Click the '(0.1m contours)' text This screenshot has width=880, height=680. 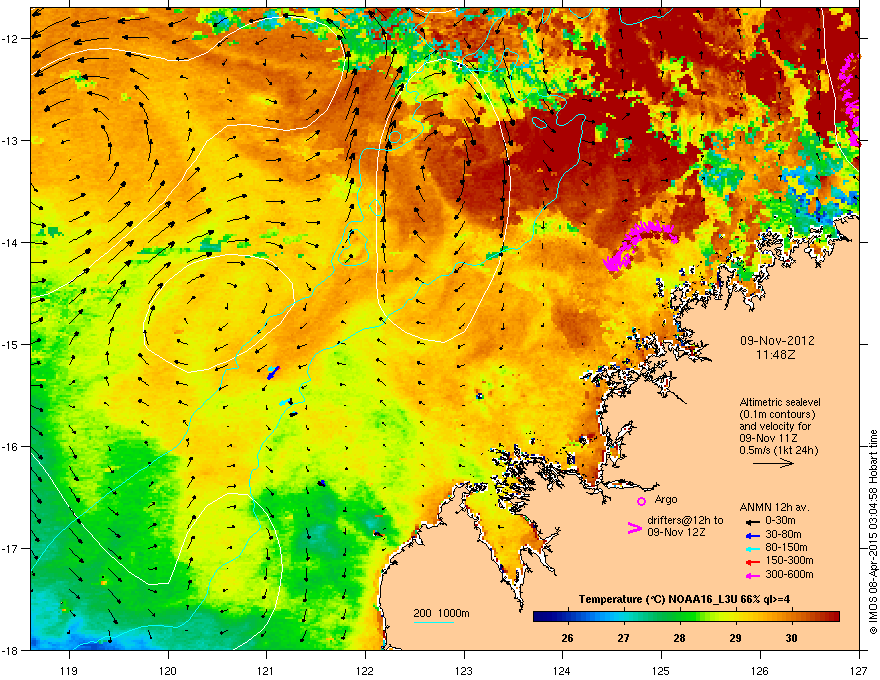point(777,415)
